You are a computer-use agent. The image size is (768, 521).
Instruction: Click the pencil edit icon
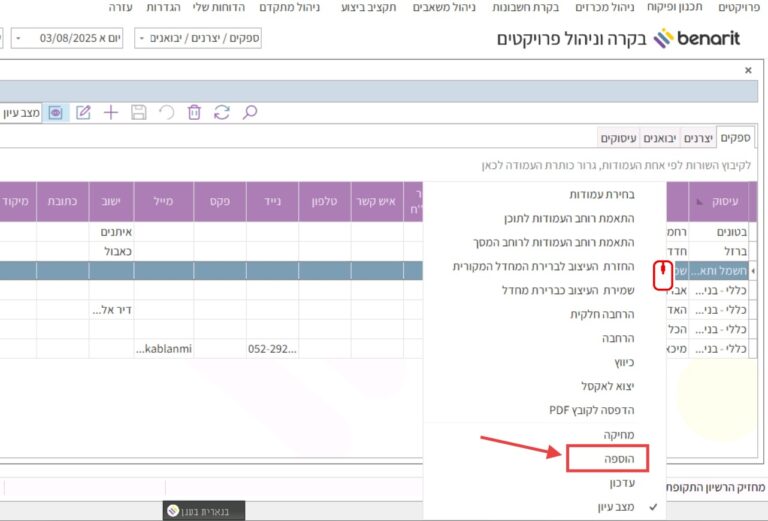pyautogui.click(x=83, y=112)
